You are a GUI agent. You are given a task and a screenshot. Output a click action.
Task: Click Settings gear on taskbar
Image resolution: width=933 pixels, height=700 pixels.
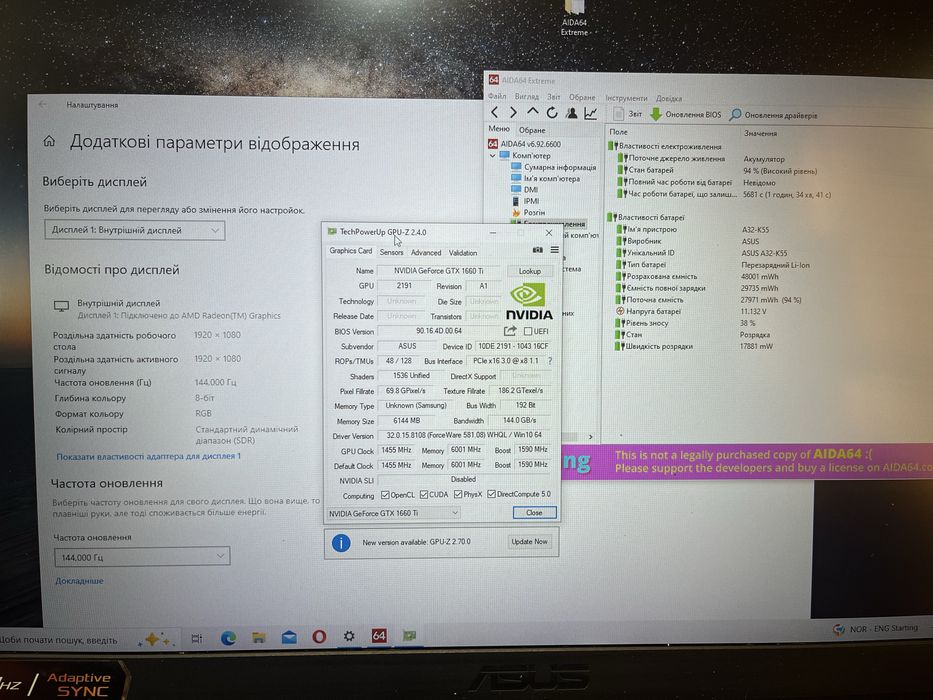pyautogui.click(x=349, y=636)
